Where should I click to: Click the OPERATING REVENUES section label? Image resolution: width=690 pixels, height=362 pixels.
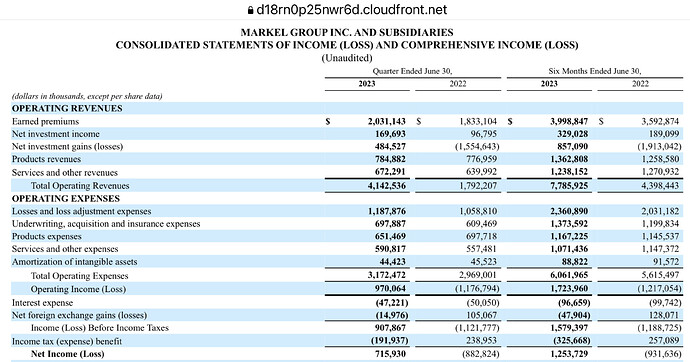(x=67, y=108)
